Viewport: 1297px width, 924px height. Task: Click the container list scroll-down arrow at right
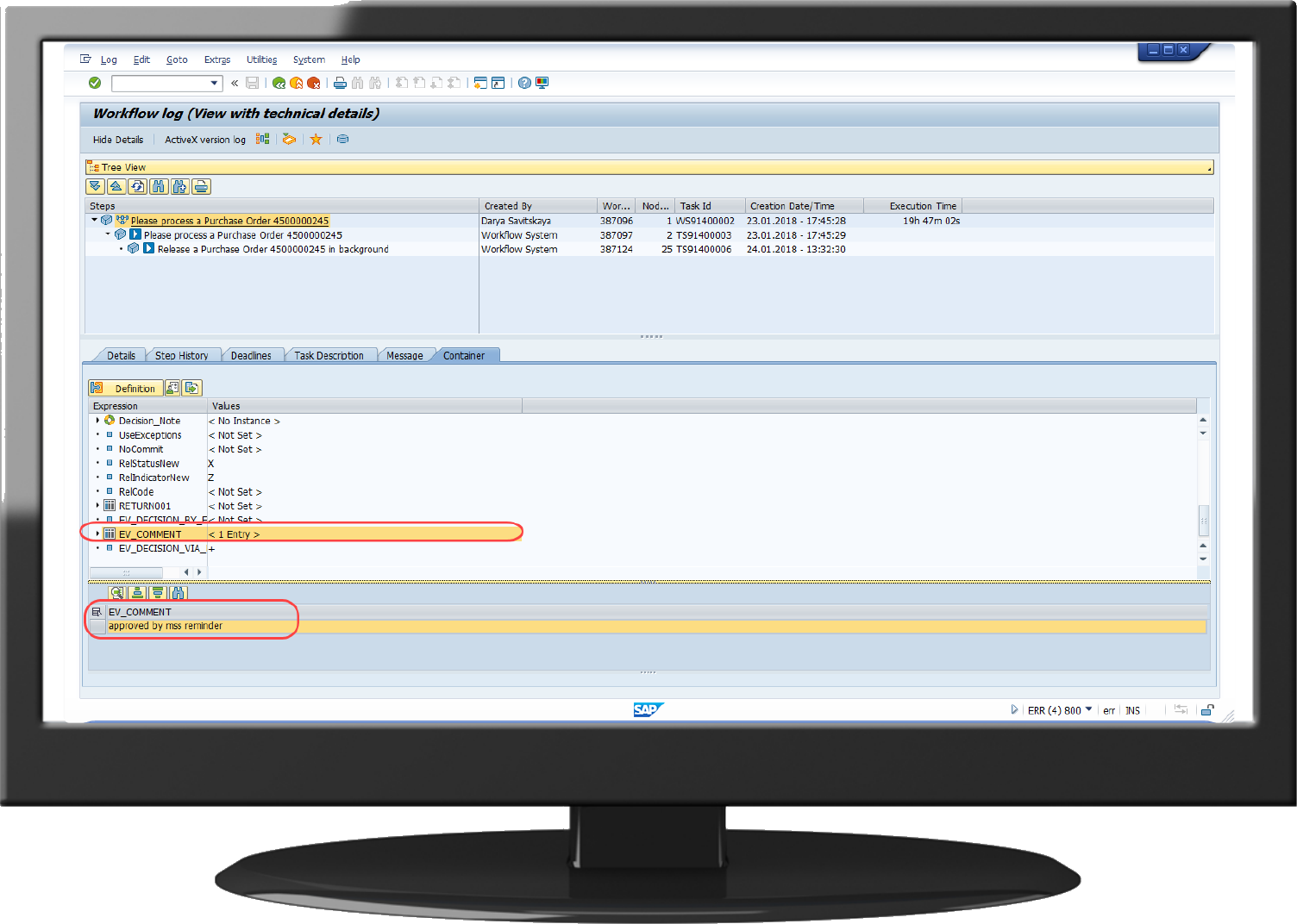[x=1203, y=559]
